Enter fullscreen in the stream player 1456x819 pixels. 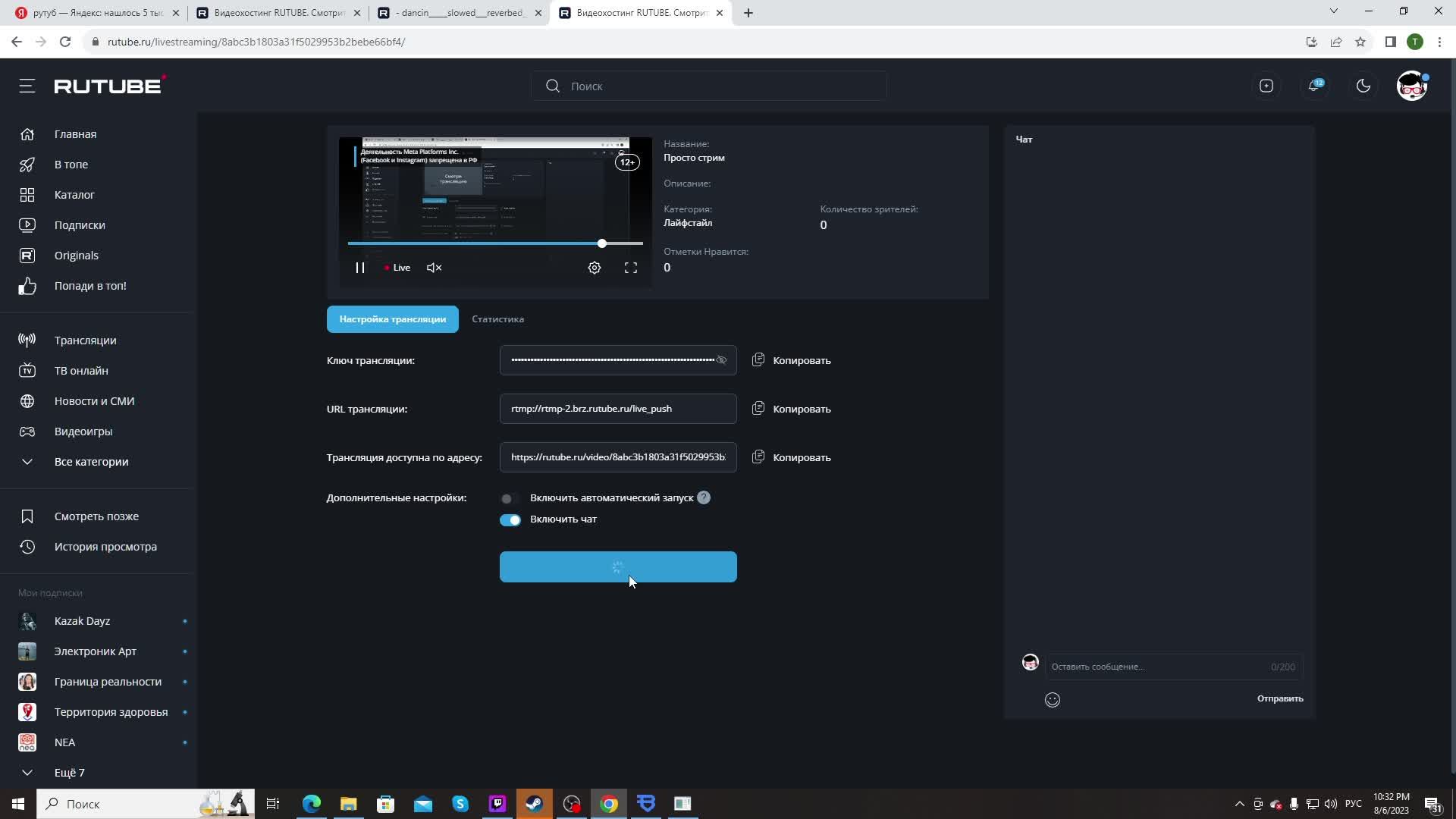click(630, 268)
